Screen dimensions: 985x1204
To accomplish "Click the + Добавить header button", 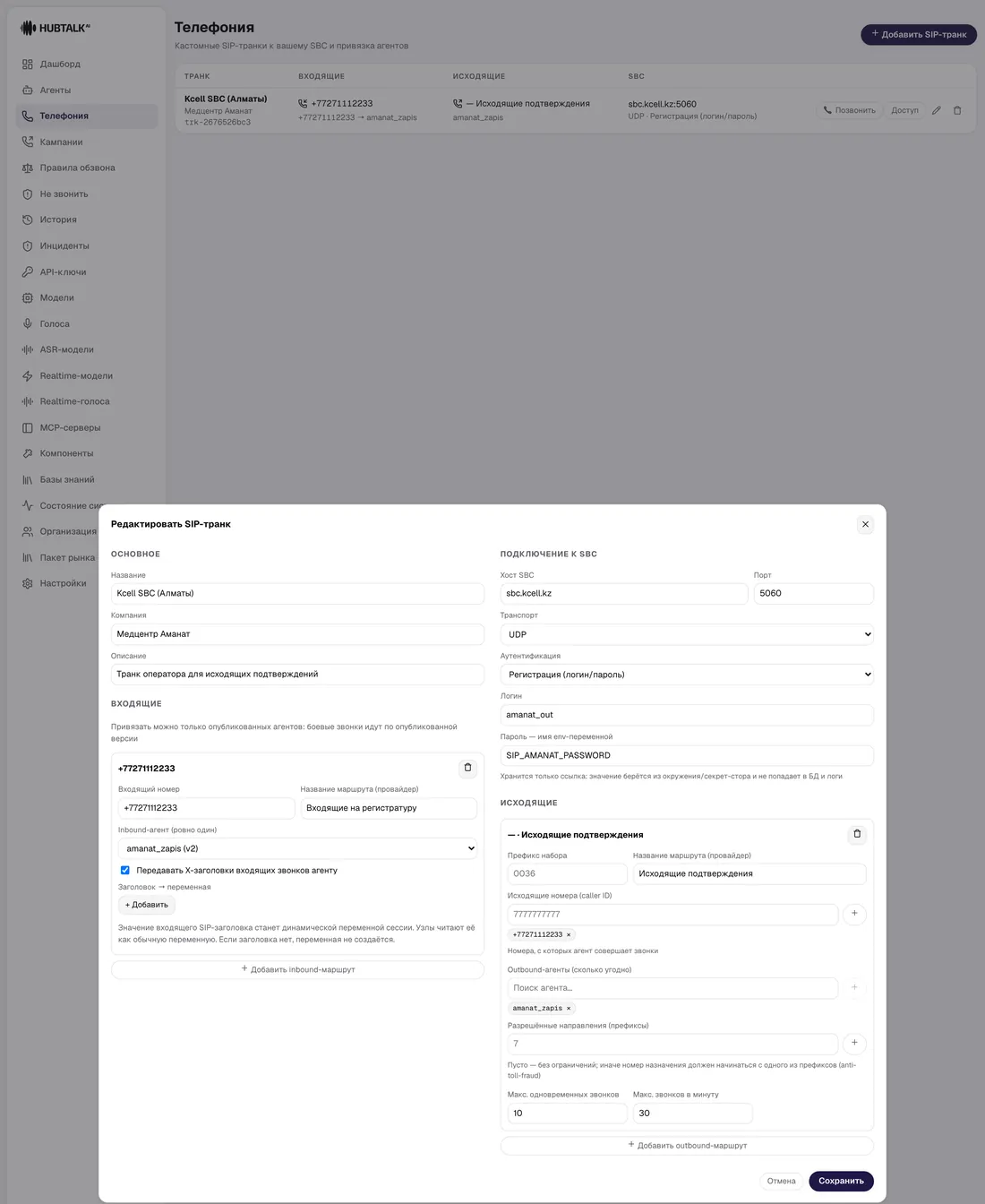I will (x=147, y=906).
